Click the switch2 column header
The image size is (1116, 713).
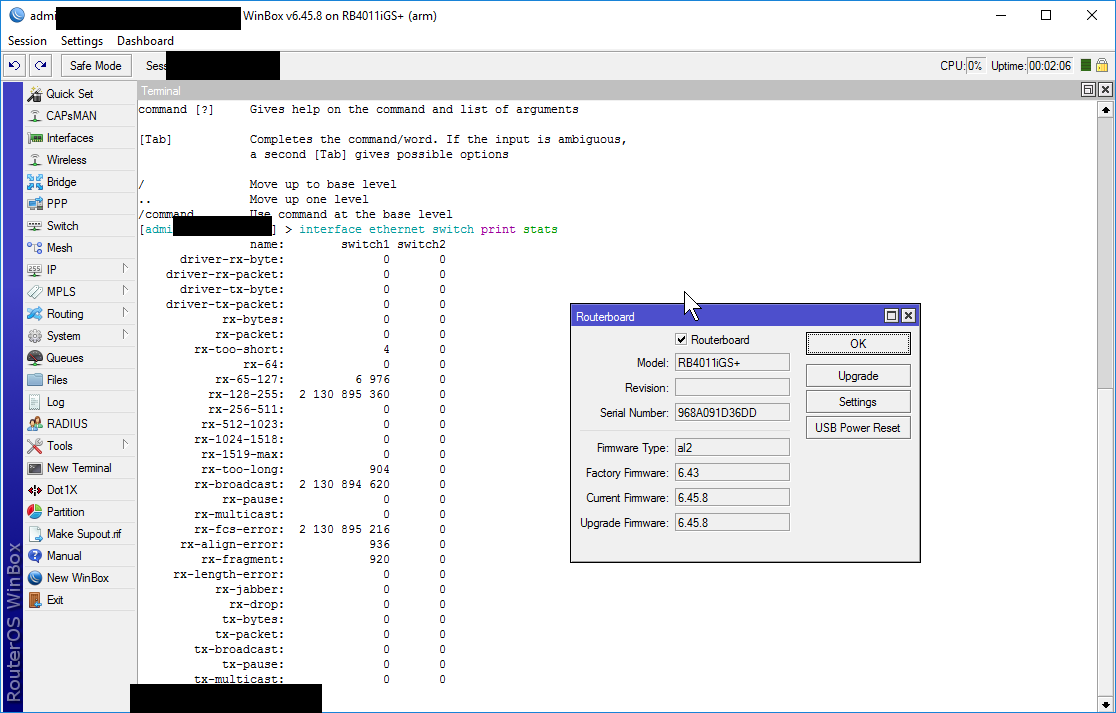coord(421,245)
